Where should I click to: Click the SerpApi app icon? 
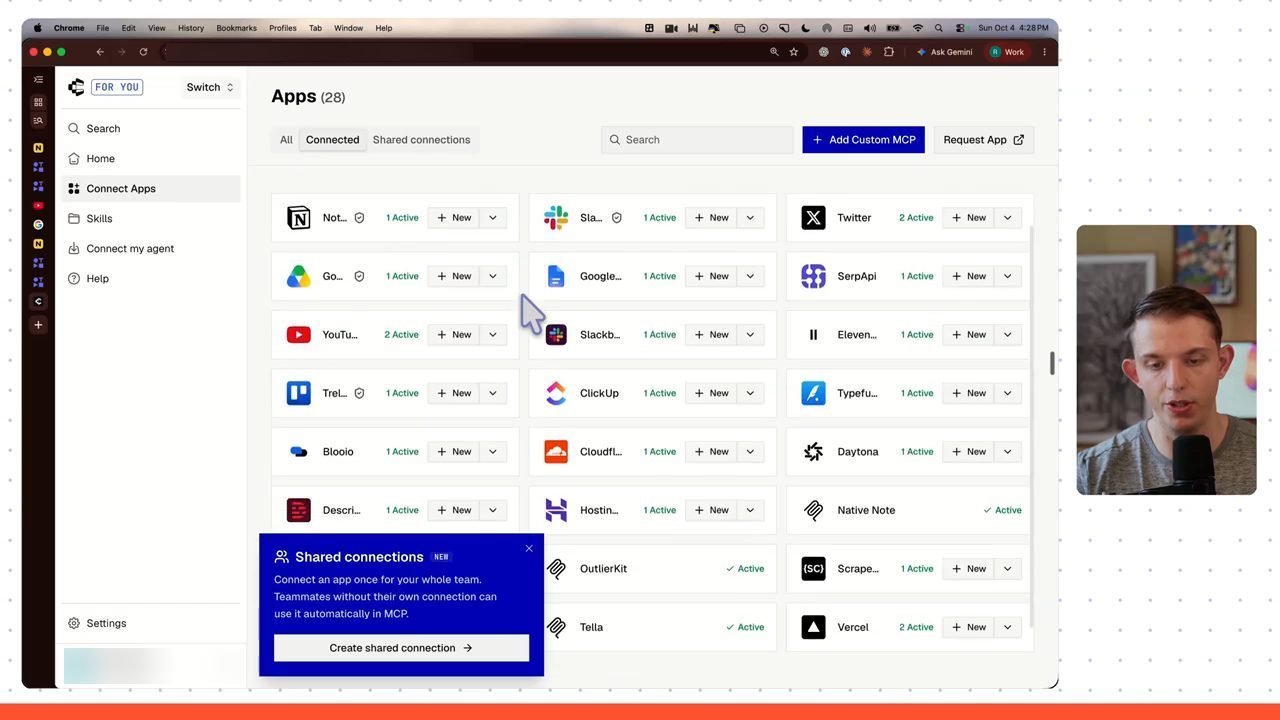[813, 276]
